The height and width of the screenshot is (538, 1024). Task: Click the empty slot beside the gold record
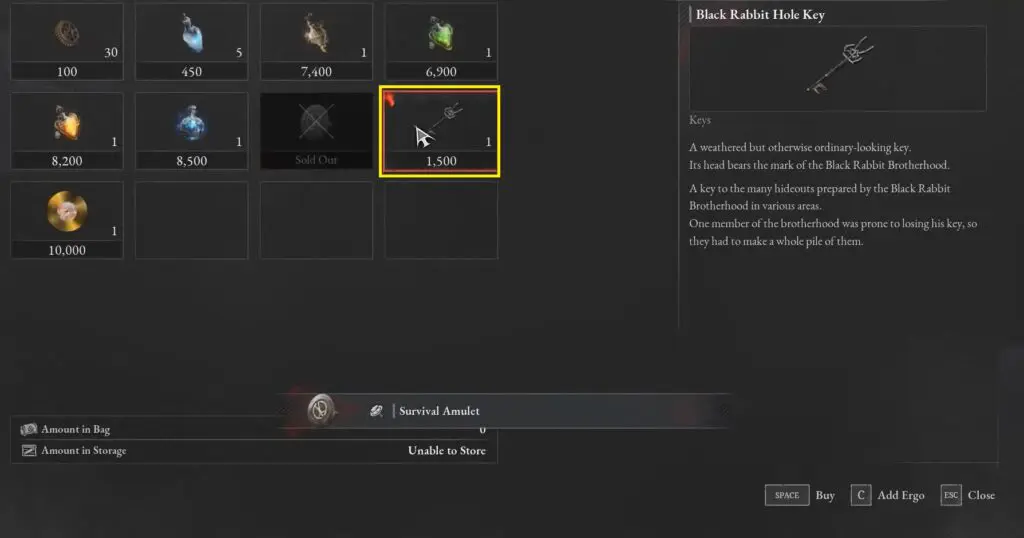tap(191, 220)
